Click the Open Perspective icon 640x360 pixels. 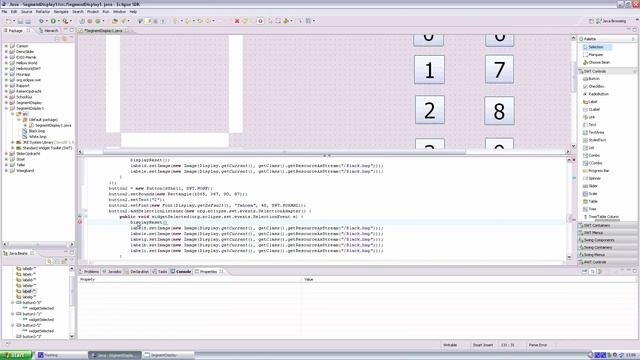[591, 21]
